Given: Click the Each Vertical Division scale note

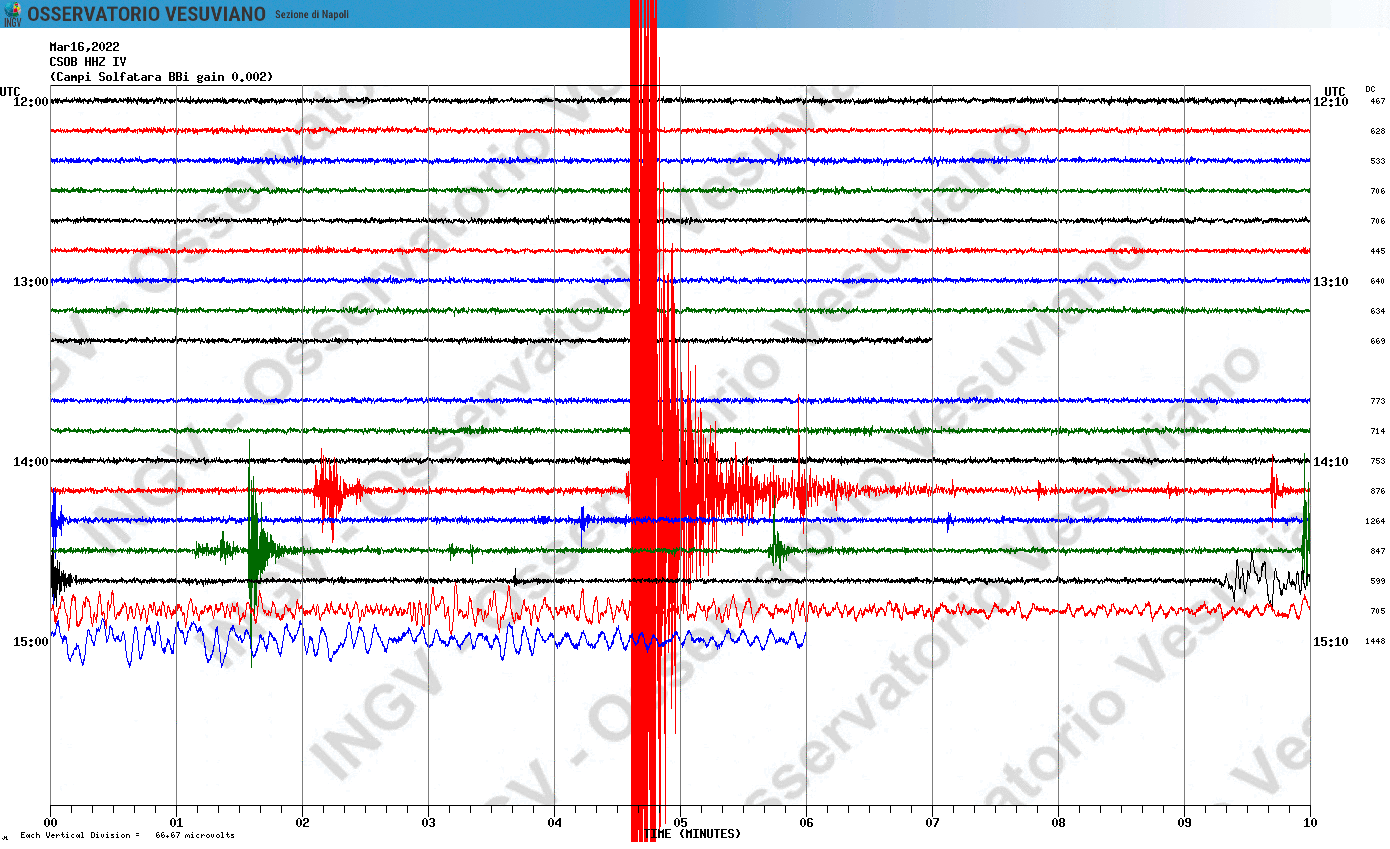Looking at the screenshot, I should 127,835.
